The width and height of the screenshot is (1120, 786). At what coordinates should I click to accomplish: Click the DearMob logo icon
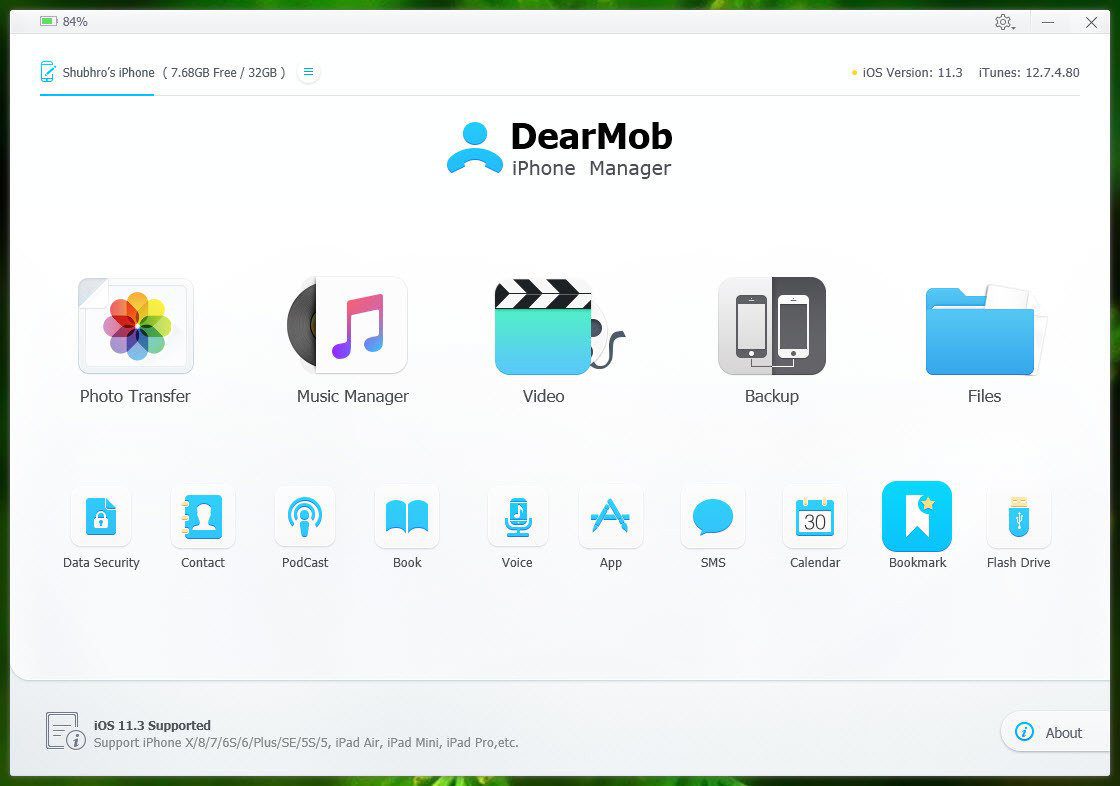(474, 148)
